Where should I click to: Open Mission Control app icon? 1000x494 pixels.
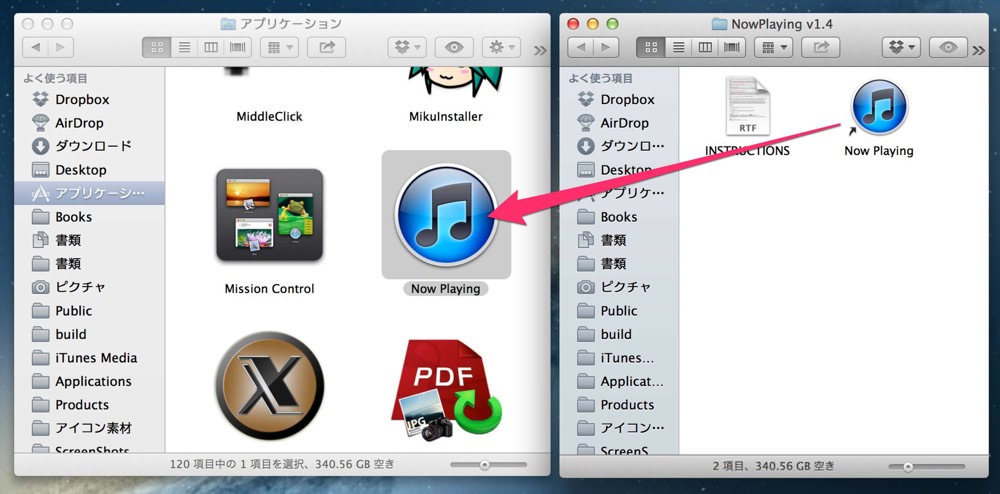269,214
